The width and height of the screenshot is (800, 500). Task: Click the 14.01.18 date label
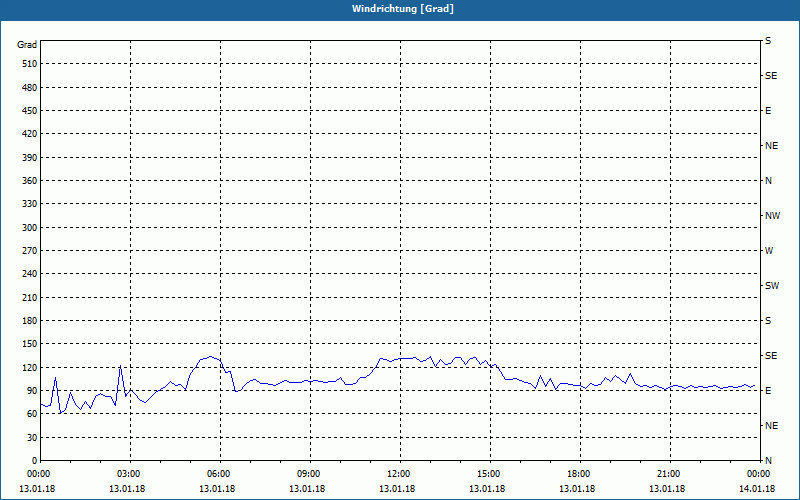(x=757, y=489)
